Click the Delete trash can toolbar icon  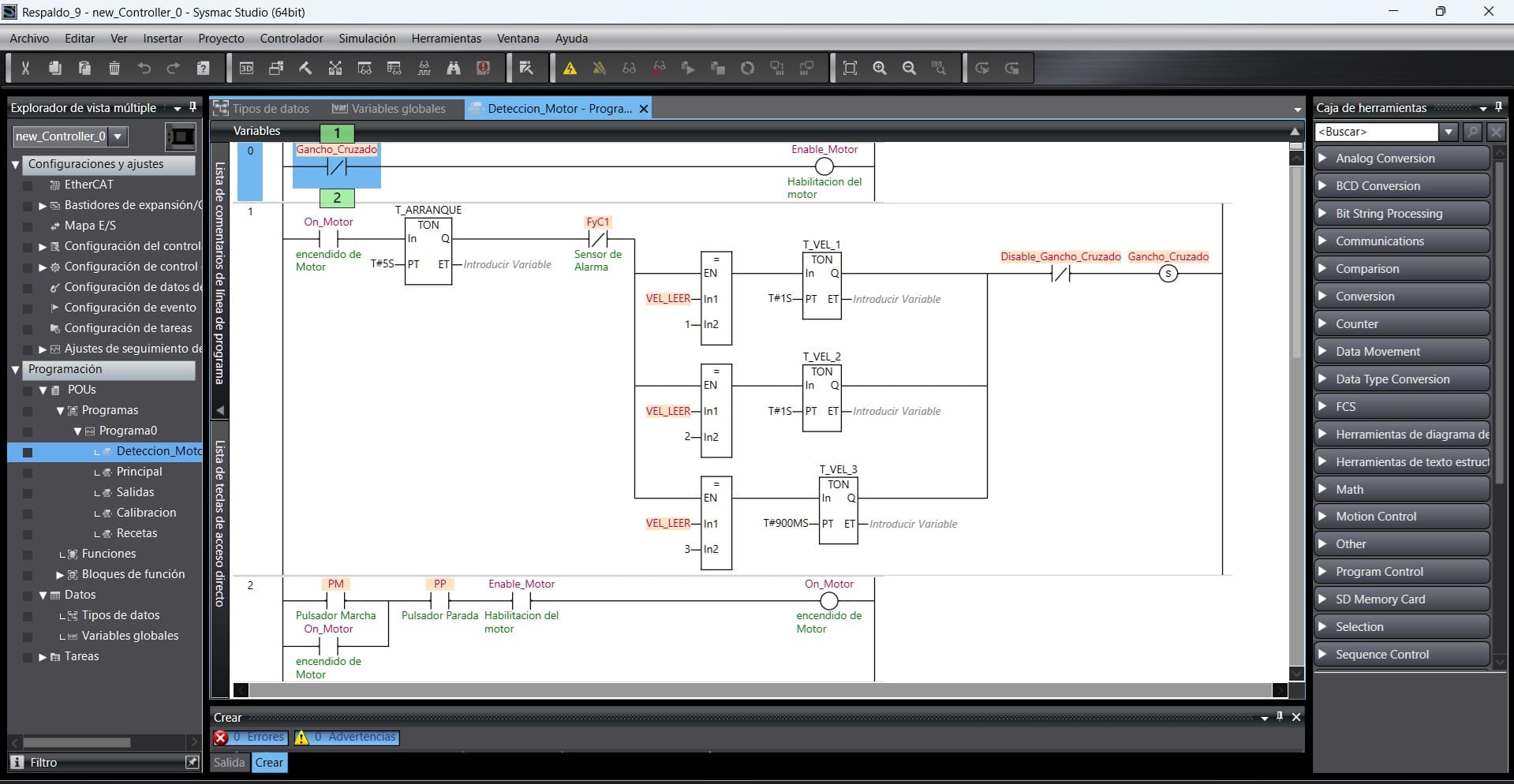pyautogui.click(x=114, y=69)
